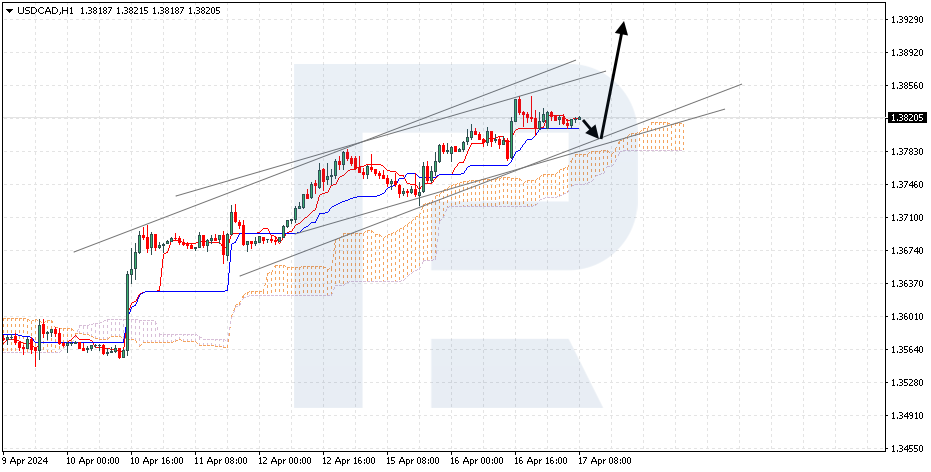Open the dropdown arrow beside USDCAD,H1
Screen dimensions: 931x472
pos(8,11)
